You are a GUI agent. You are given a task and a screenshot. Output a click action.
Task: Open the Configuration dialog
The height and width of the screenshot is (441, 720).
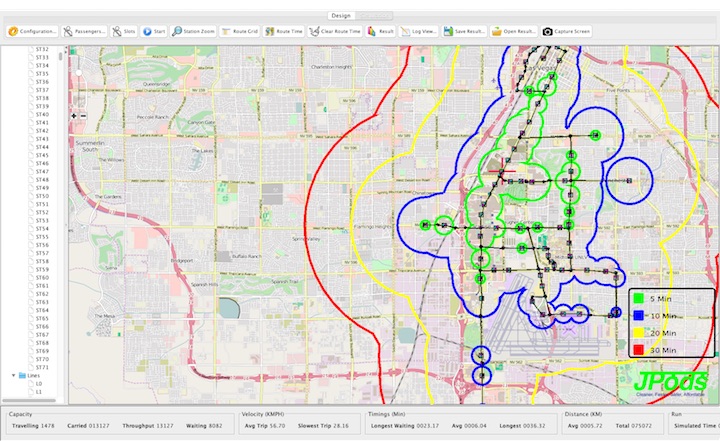[x=32, y=31]
